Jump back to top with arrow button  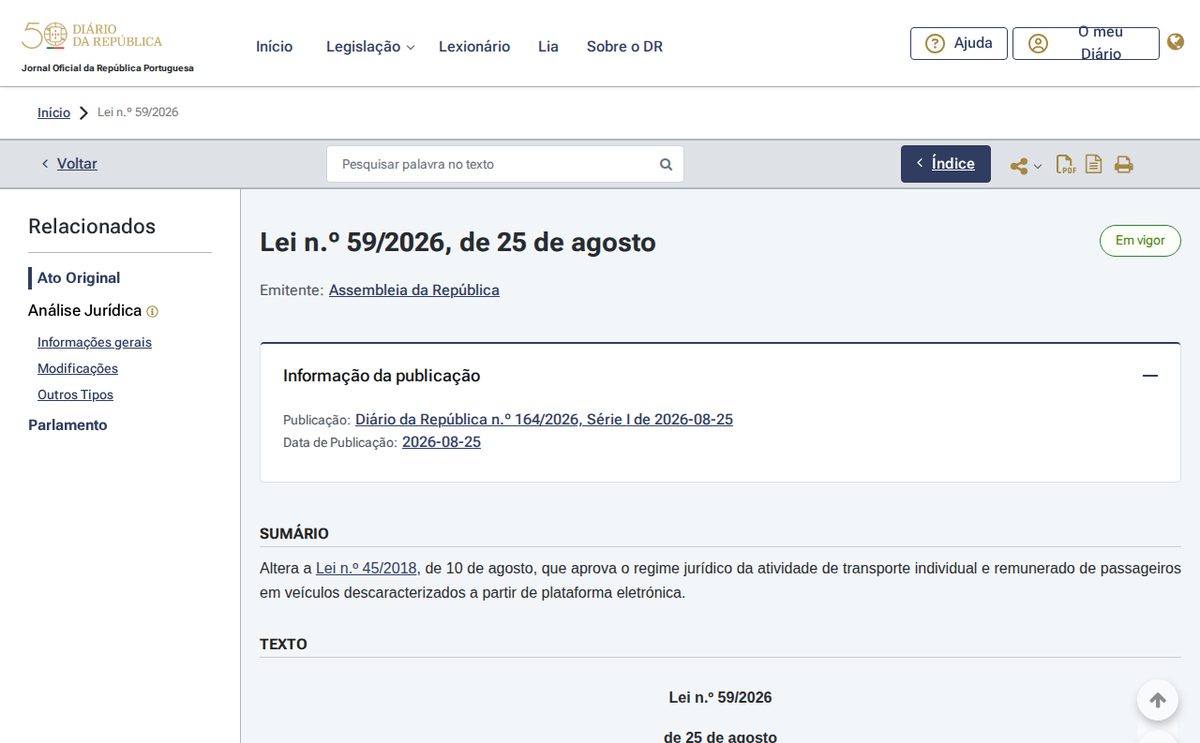pyautogui.click(x=1158, y=701)
